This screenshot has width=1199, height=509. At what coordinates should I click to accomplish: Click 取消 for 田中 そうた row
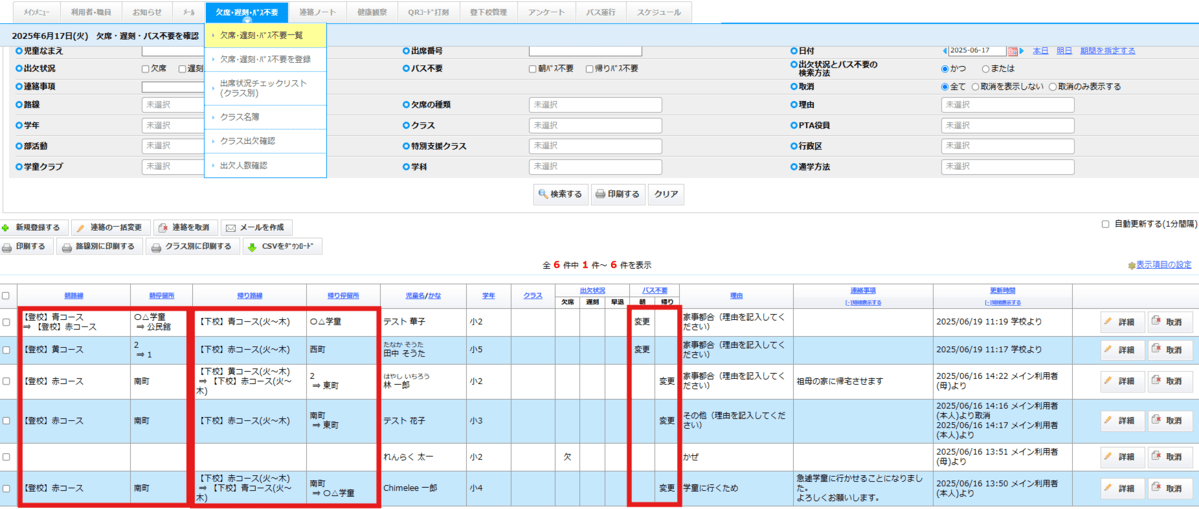1170,349
